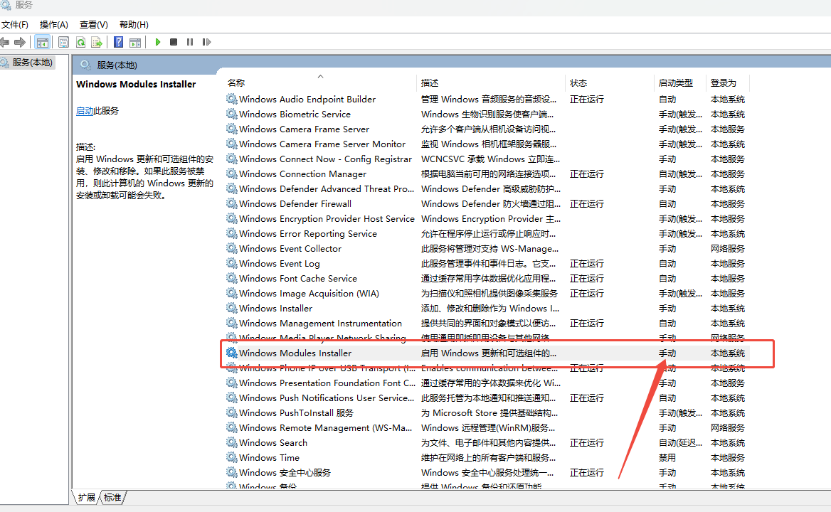
Task: Select Windows Defender Advanced Threat Pro... service
Action: (326, 189)
